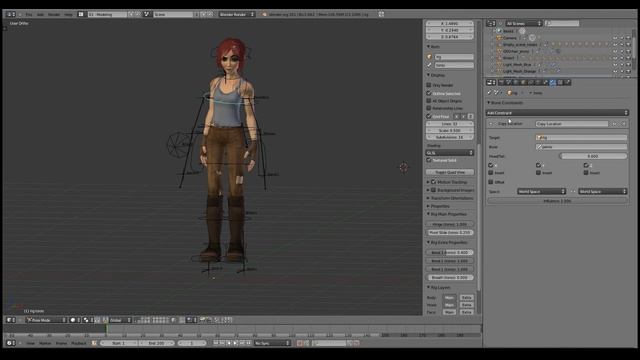Click the Scene name field in header
The width and height of the screenshot is (640, 360).
point(173,14)
